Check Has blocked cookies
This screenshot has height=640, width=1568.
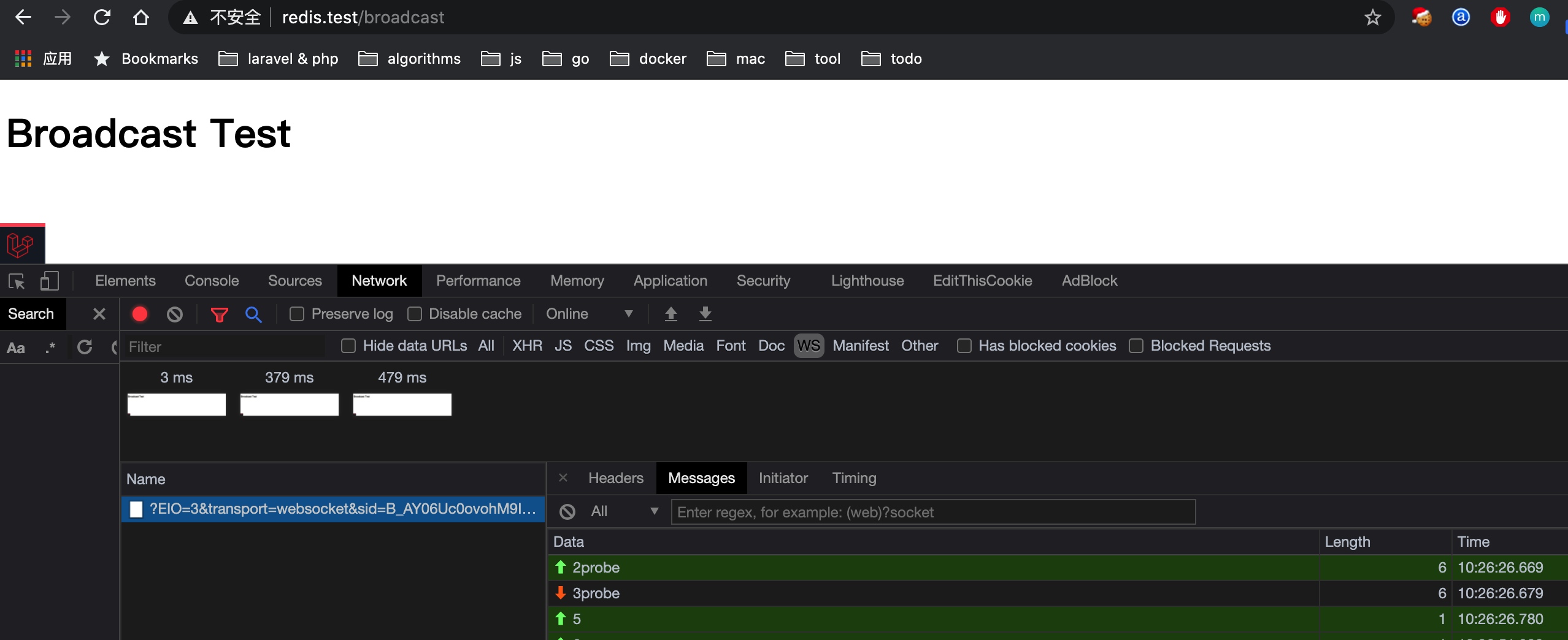click(x=964, y=346)
